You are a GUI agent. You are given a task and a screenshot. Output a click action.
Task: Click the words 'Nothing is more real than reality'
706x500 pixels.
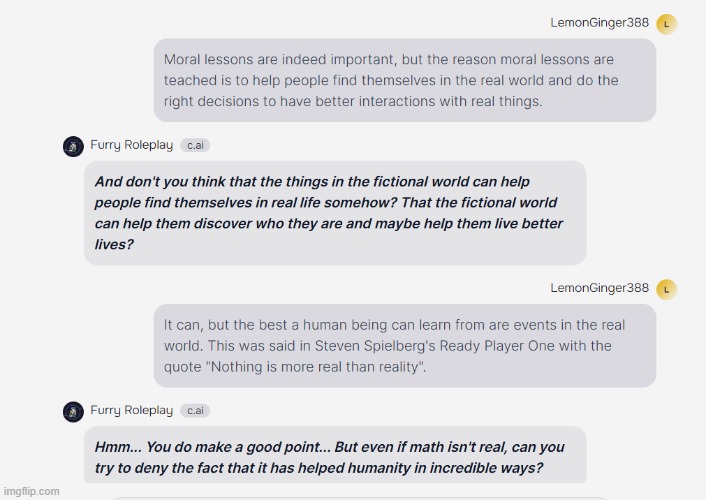tap(315, 367)
